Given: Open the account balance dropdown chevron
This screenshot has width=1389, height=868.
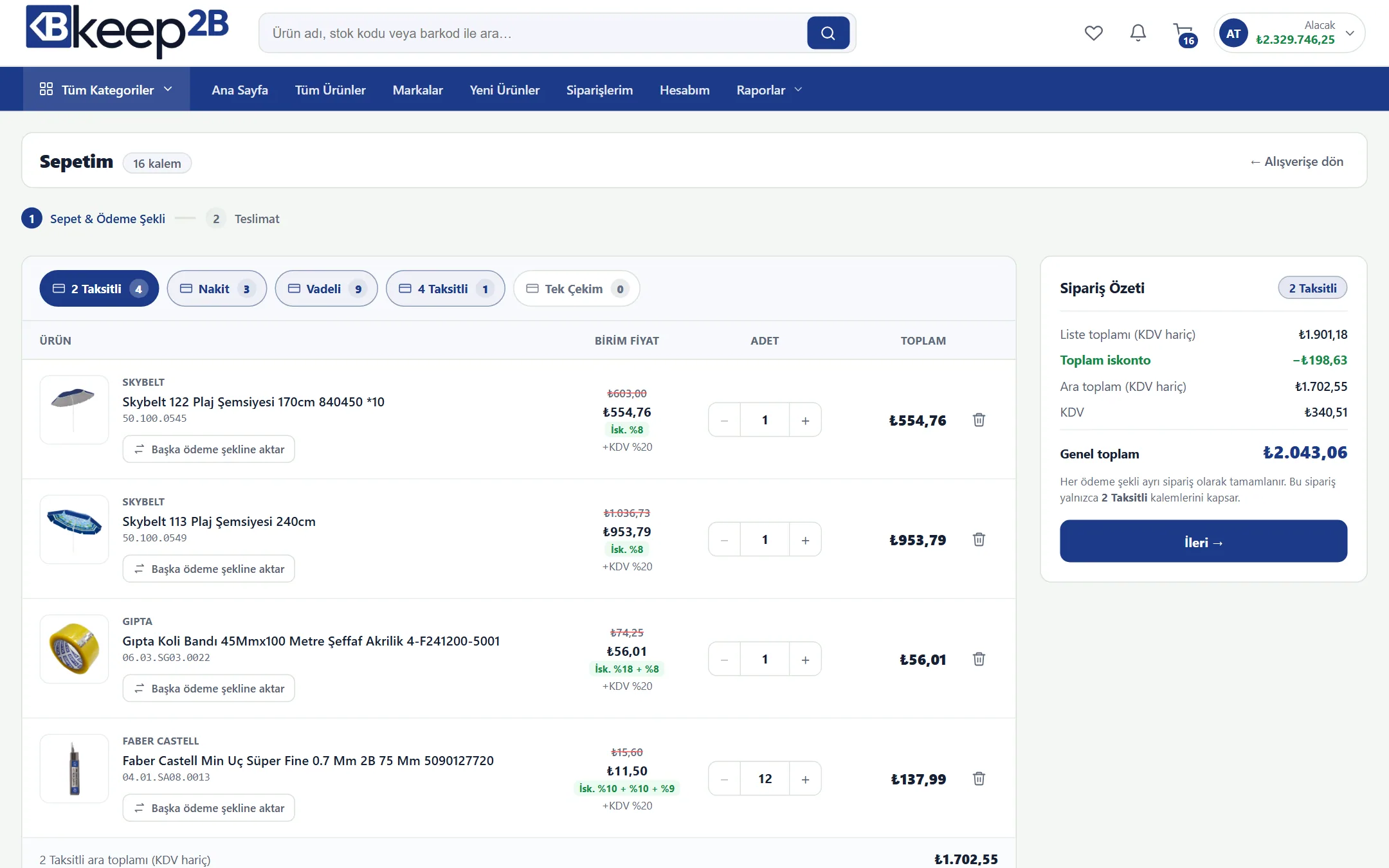Looking at the screenshot, I should click(x=1350, y=33).
